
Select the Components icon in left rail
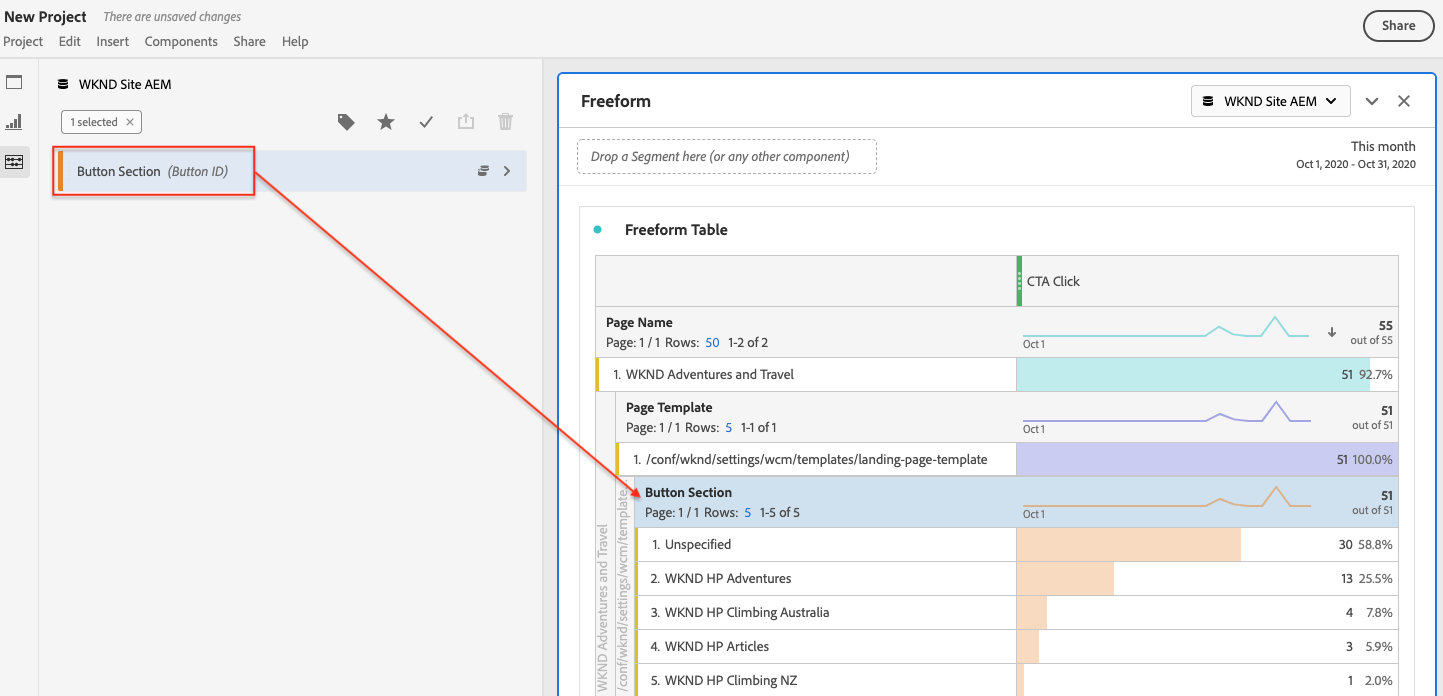tap(14, 161)
